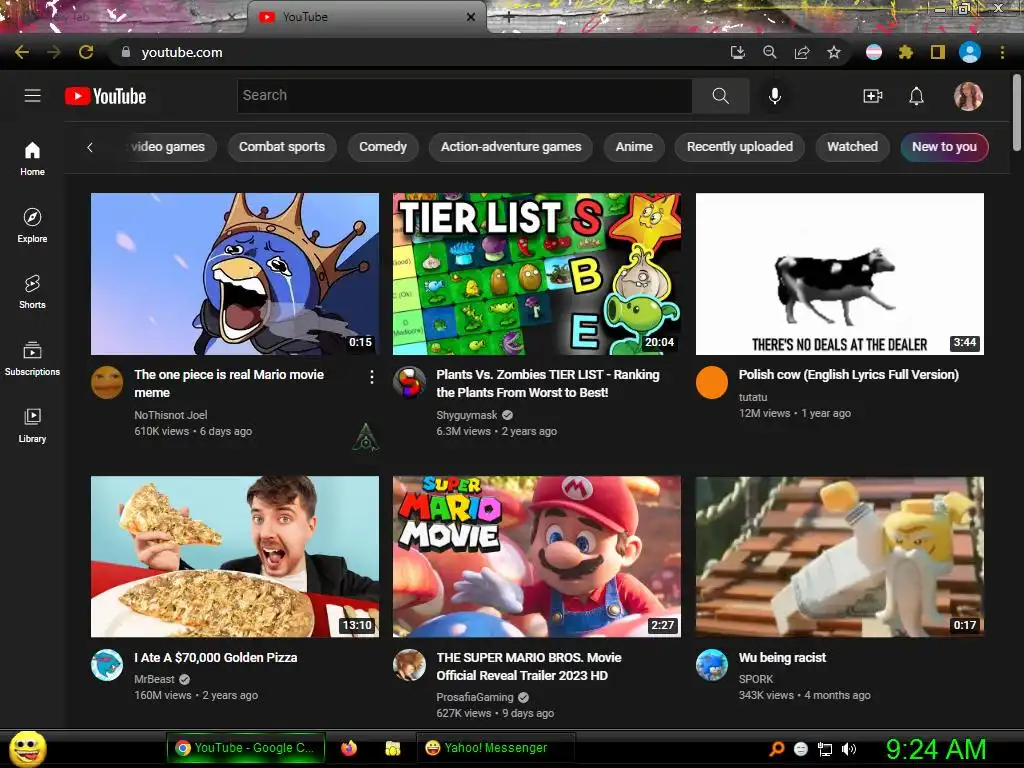
Task: Click the zoom magnifier icon in address bar
Action: [769, 52]
